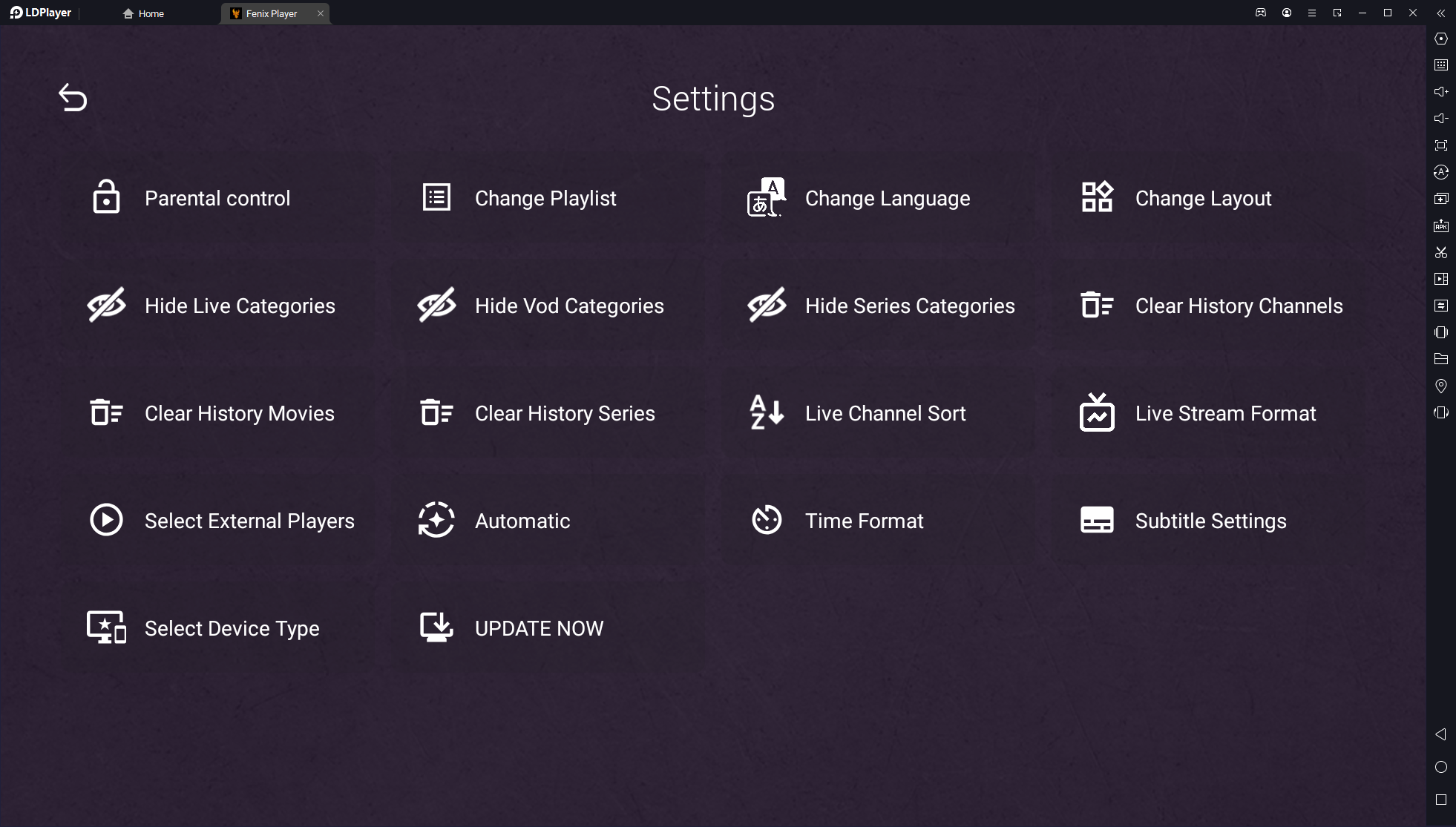Click the Select External Players play icon
1456x827 pixels.
pos(106,520)
